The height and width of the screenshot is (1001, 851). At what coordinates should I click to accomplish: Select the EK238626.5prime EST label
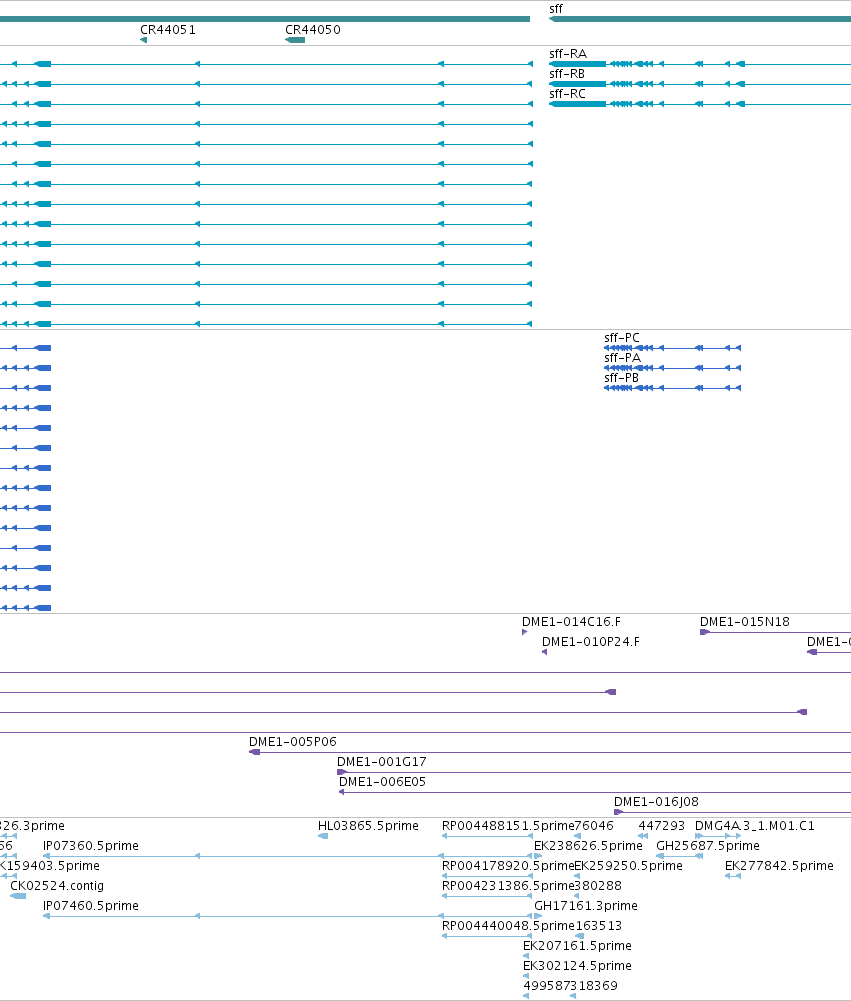[x=588, y=846]
